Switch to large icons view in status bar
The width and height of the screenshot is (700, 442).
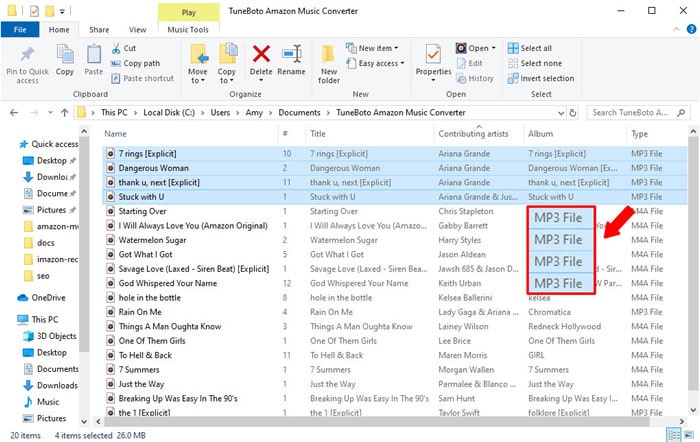[x=688, y=435]
